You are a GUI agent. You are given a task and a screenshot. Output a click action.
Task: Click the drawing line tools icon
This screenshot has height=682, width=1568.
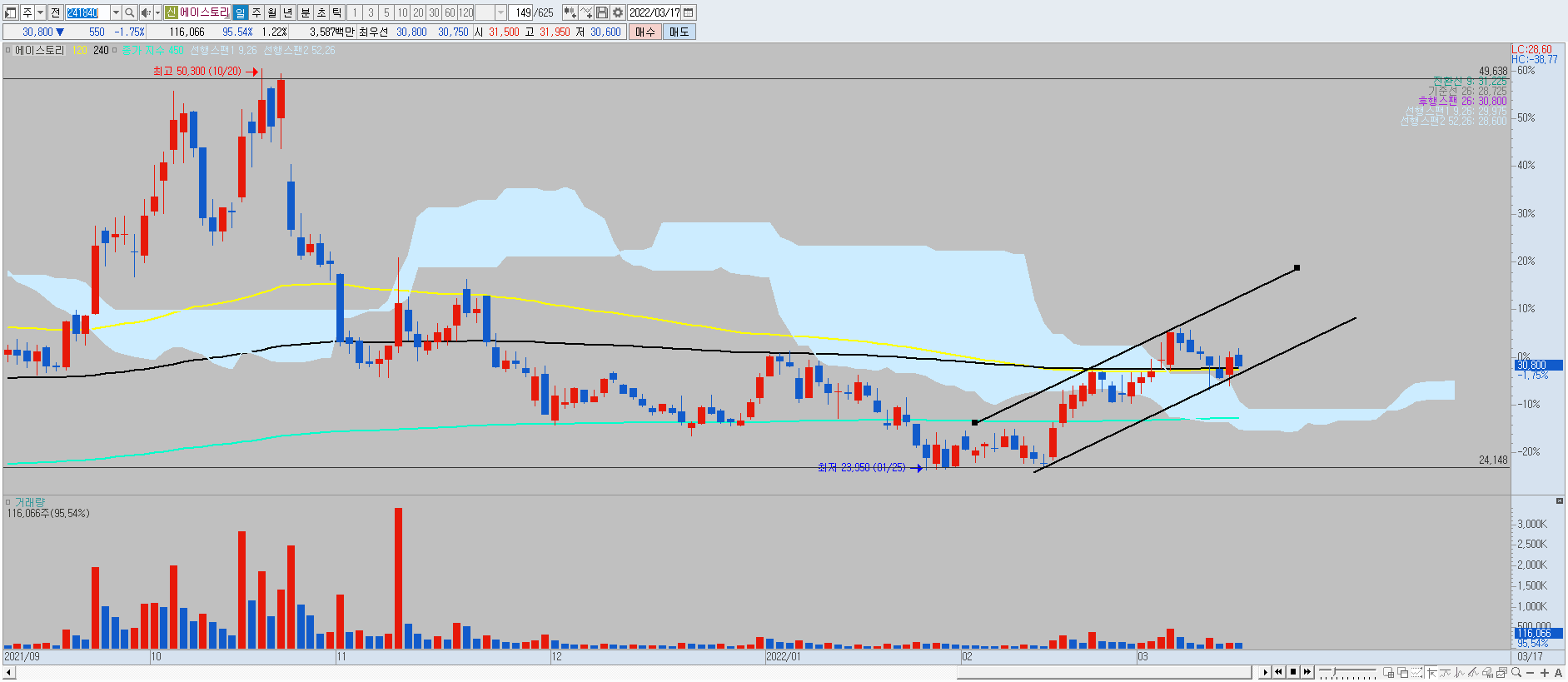point(586,12)
